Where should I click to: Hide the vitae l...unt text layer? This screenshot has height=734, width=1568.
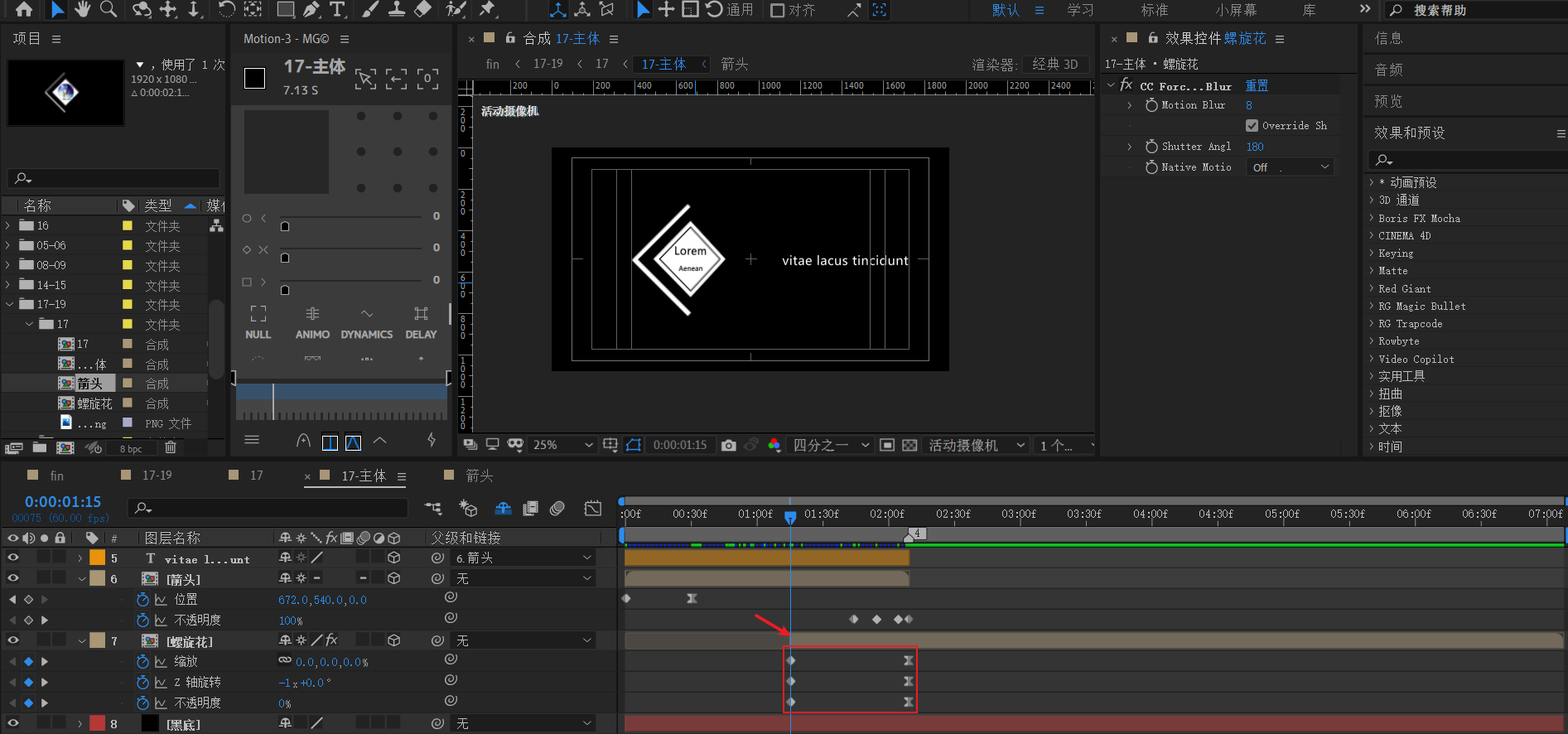[x=13, y=558]
